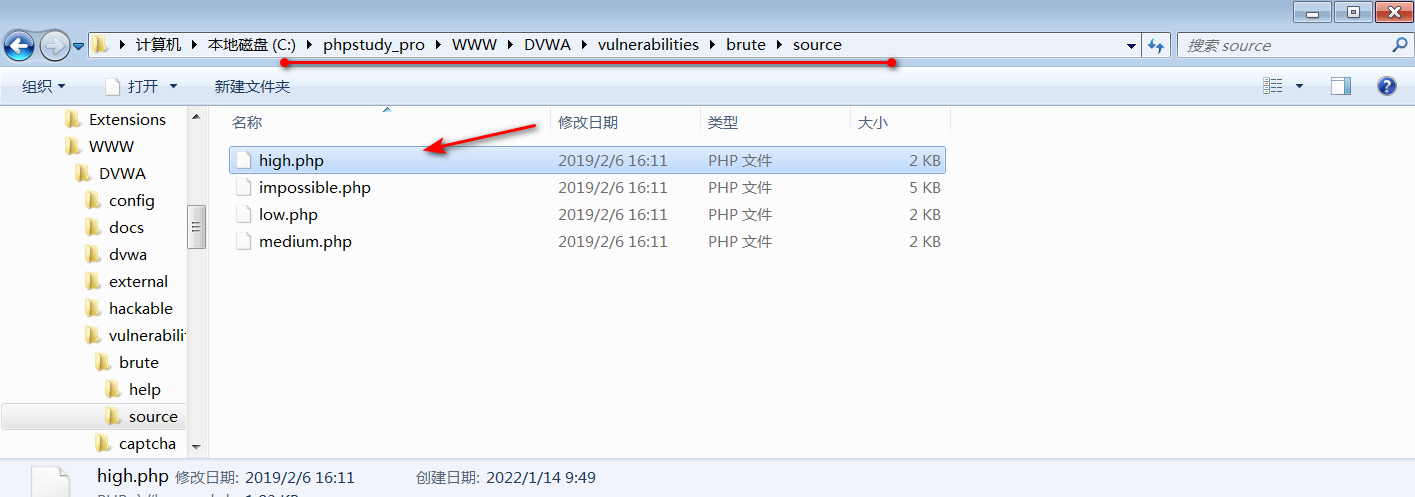Select the captcha folder in tree
Image resolution: width=1415 pixels, height=497 pixels.
point(147,444)
